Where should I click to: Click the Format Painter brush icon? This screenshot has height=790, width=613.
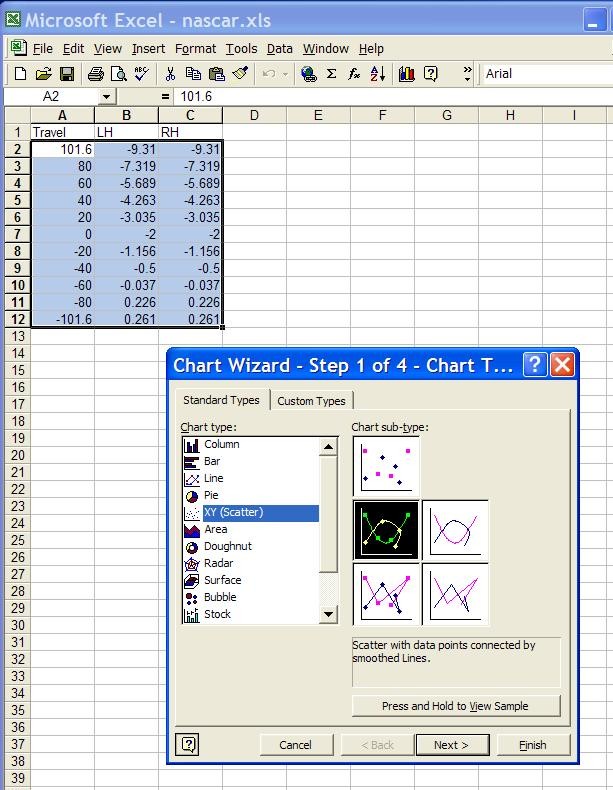240,74
